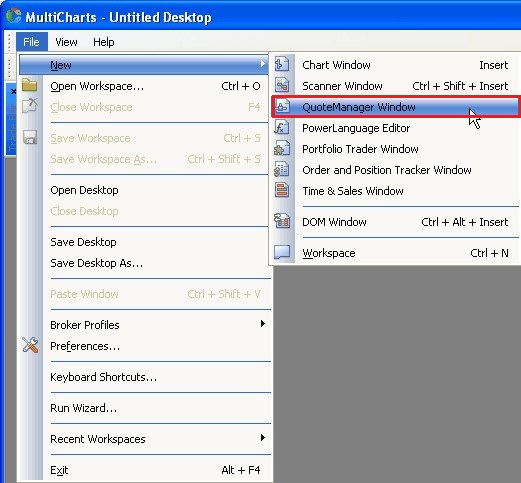The width and height of the screenshot is (521, 483).
Task: Select Chart Window in New submenu
Action: (x=395, y=65)
